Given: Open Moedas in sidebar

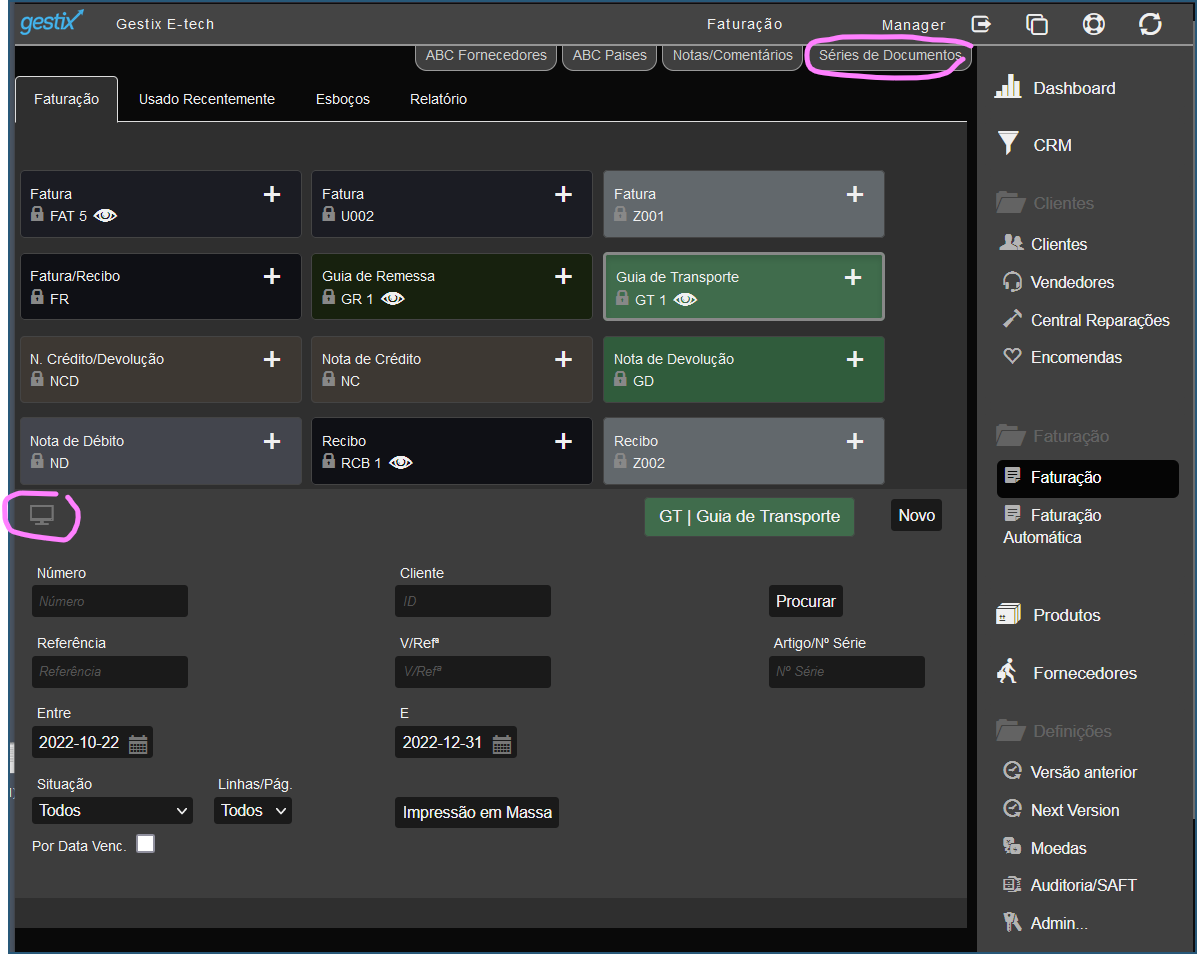Looking at the screenshot, I should tap(1044, 847).
